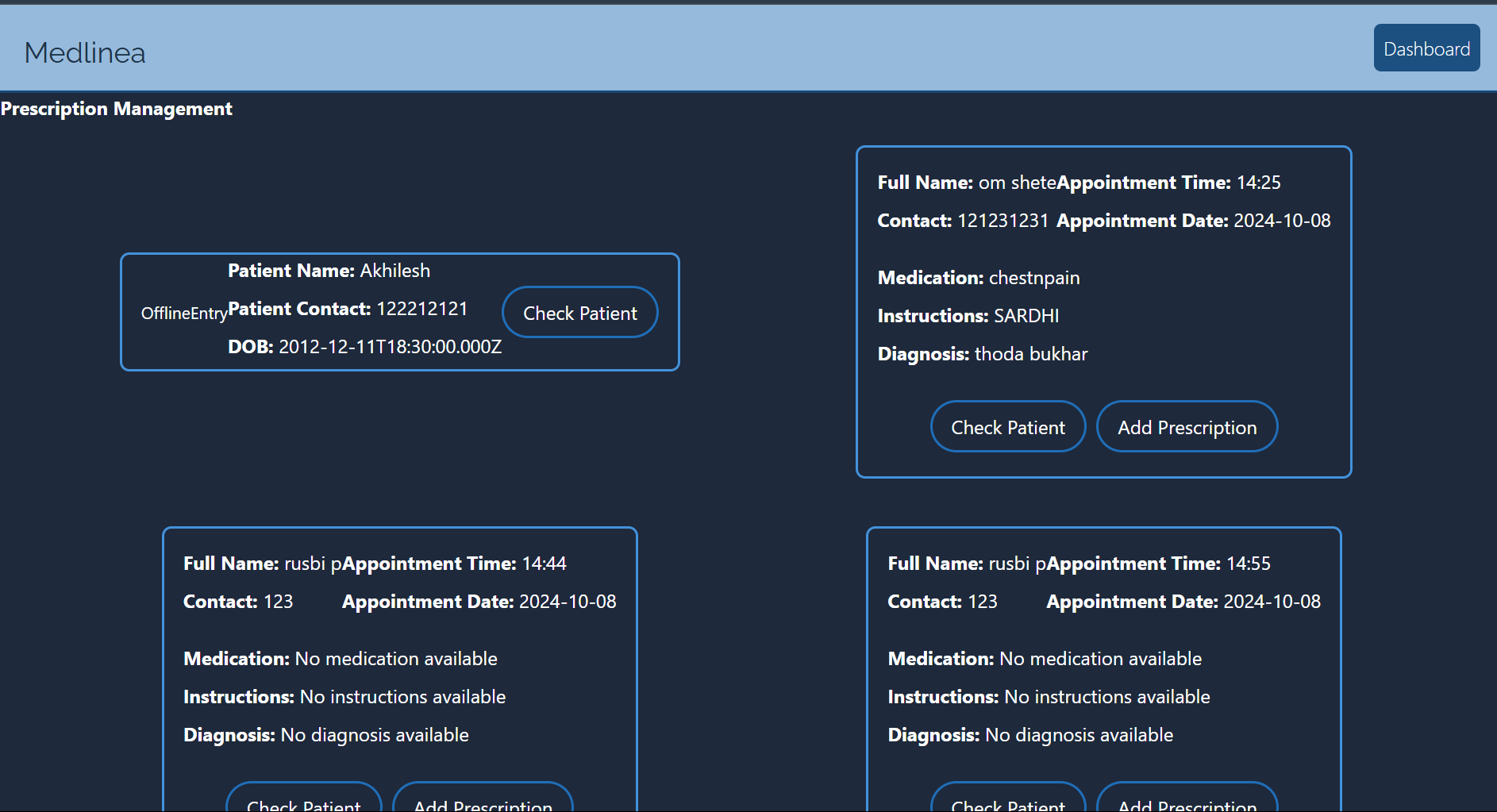Click contact number 121231231
The width and height of the screenshot is (1497, 812).
click(x=1003, y=221)
